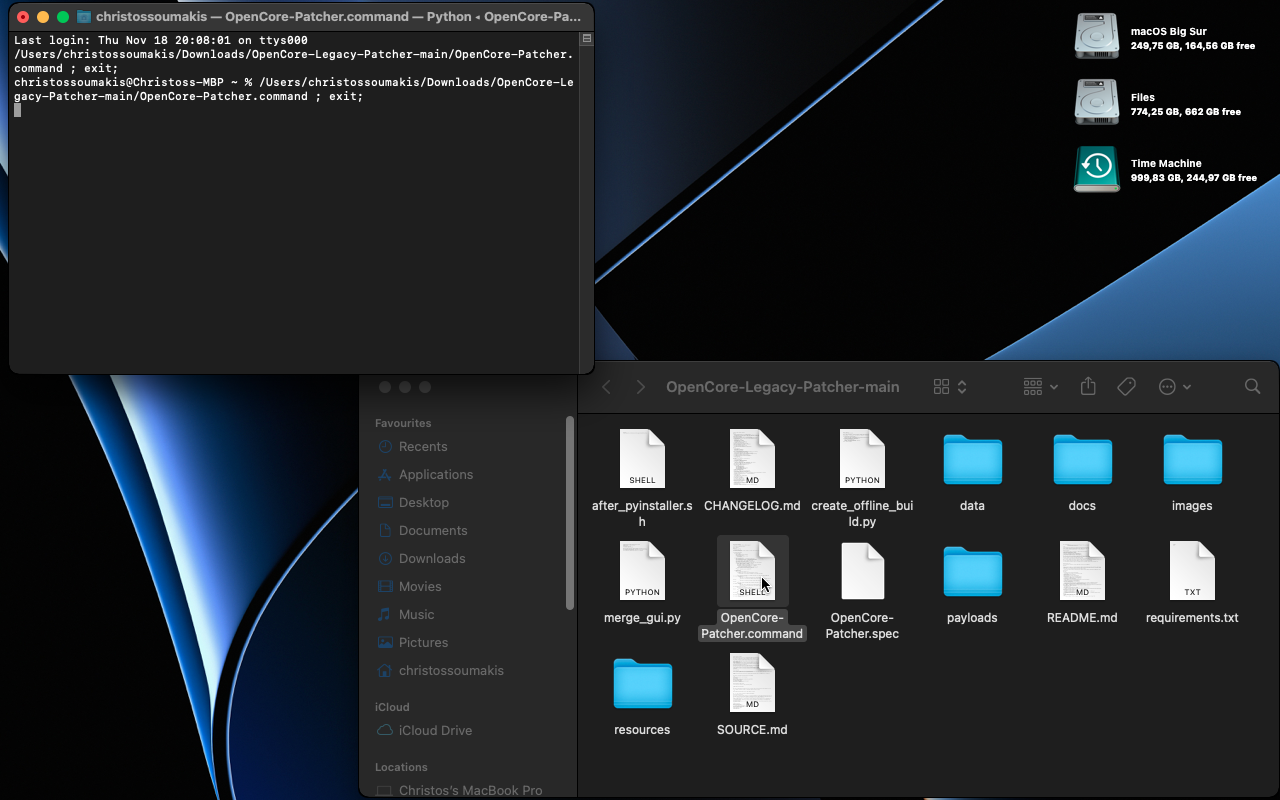Viewport: 1280px width, 800px height.
Task: Click the Finder forward arrow
Action: [641, 387]
